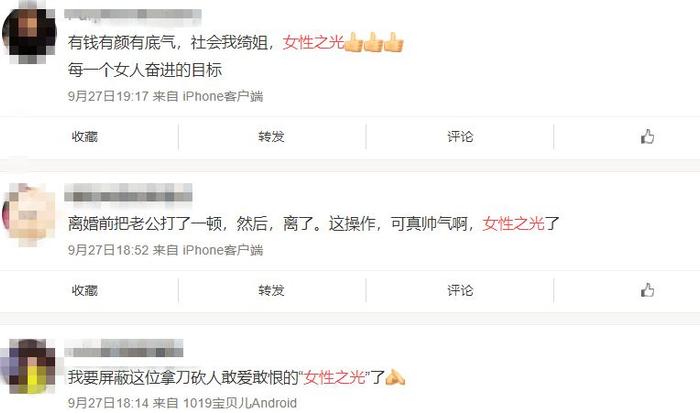Click 1019宝贝儿Android source link
The width and height of the screenshot is (700, 413).
coord(240,403)
